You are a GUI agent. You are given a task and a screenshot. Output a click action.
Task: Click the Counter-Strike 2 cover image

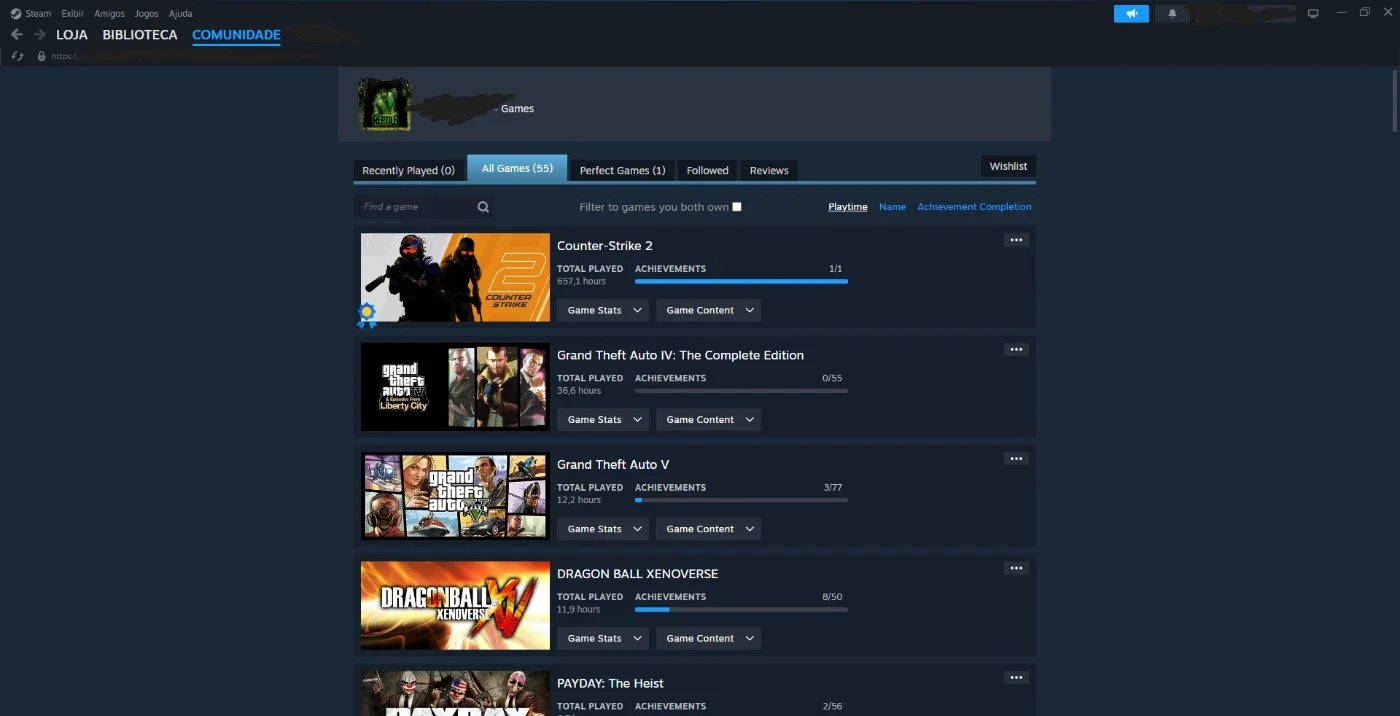tap(455, 277)
